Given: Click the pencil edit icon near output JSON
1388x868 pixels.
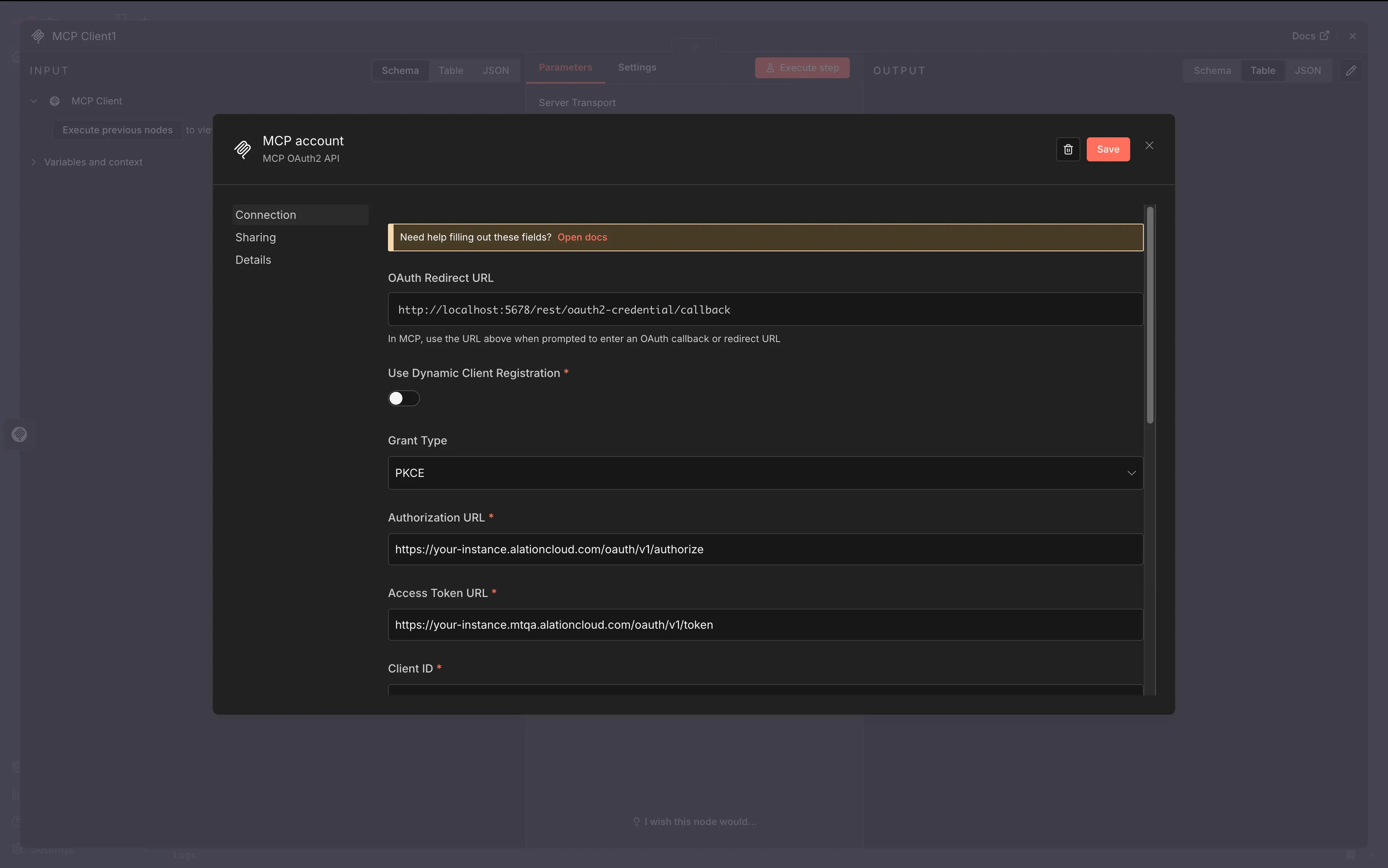Looking at the screenshot, I should tap(1351, 70).
